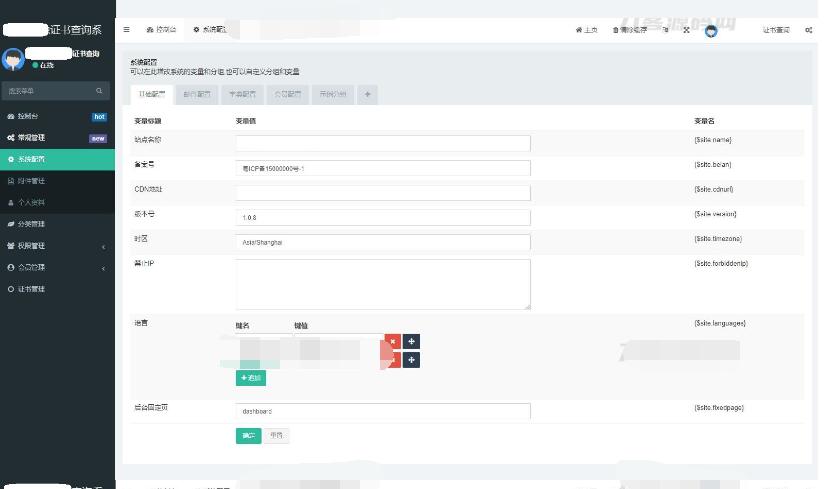Image resolution: width=827 pixels, height=489 pixels.
Task: Click the {$site.cdnurl} variable text
Action: point(714,189)
